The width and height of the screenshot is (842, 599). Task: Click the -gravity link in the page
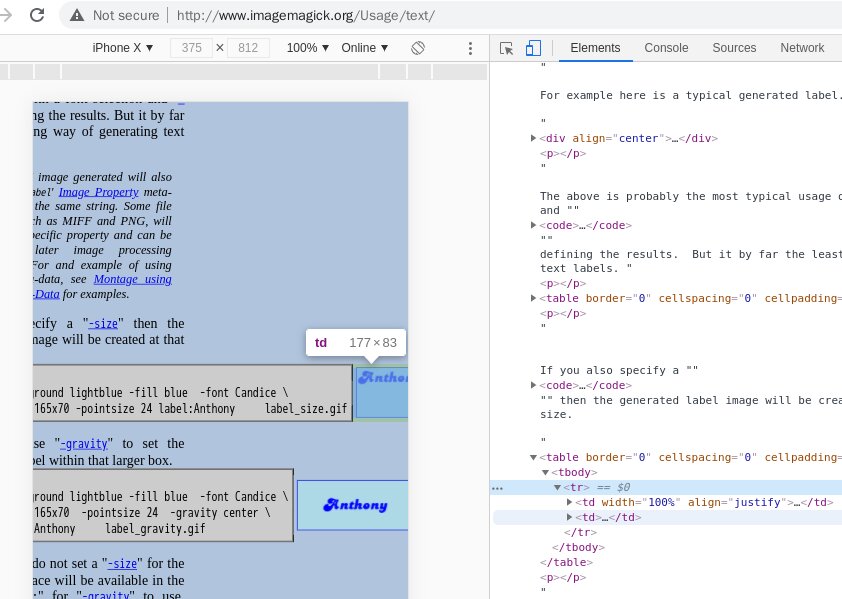coord(85,444)
